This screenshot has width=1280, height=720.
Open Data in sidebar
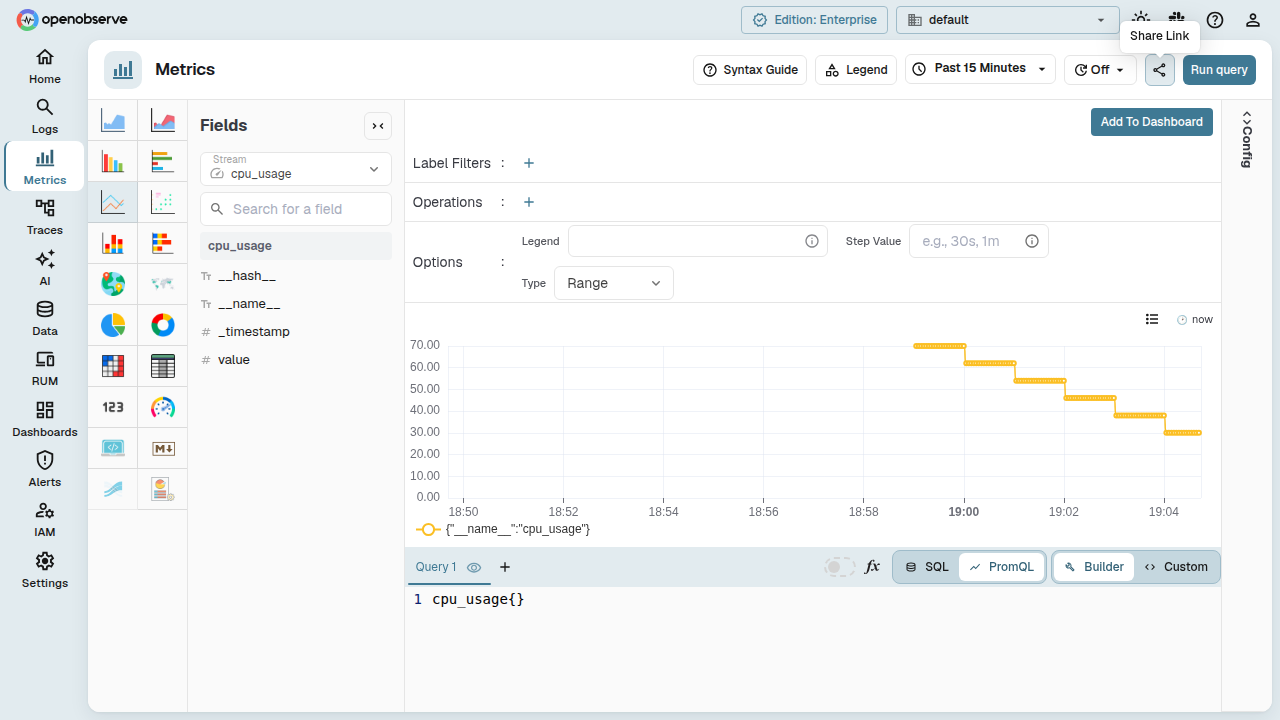tap(45, 318)
